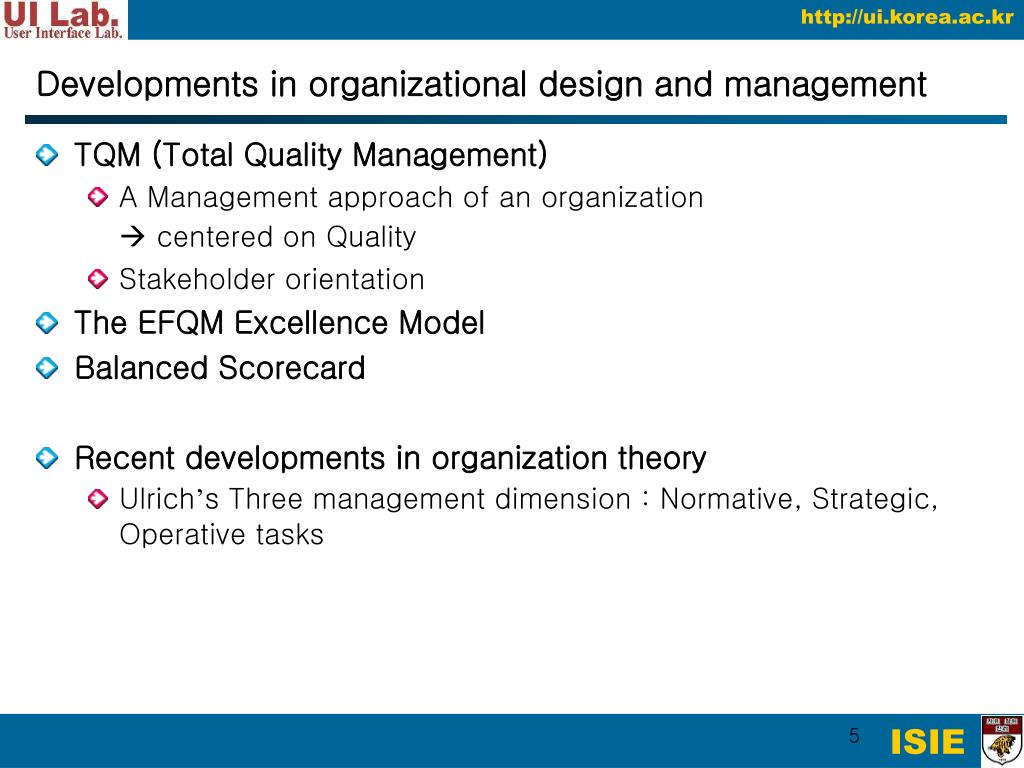This screenshot has height=768, width=1024.
Task: Select the 'centered on Quality' text
Action: 286,237
